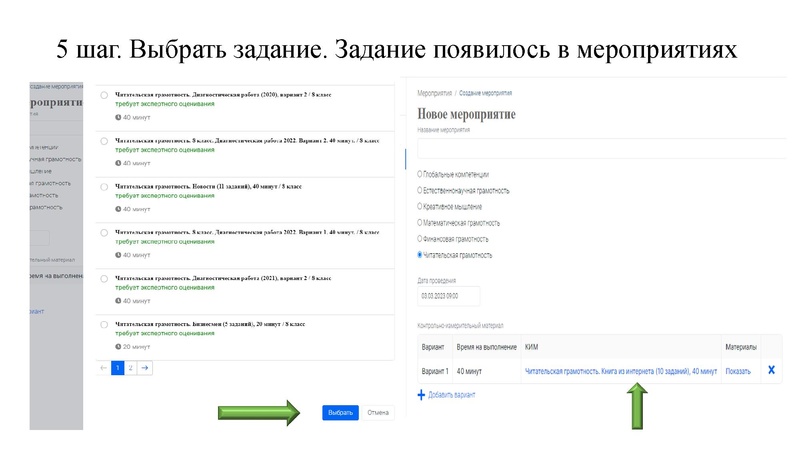This screenshot has height=450, width=800.
Task: Select the Диагностическая работа (2020) вариант 2 radio
Action: [x=104, y=95]
